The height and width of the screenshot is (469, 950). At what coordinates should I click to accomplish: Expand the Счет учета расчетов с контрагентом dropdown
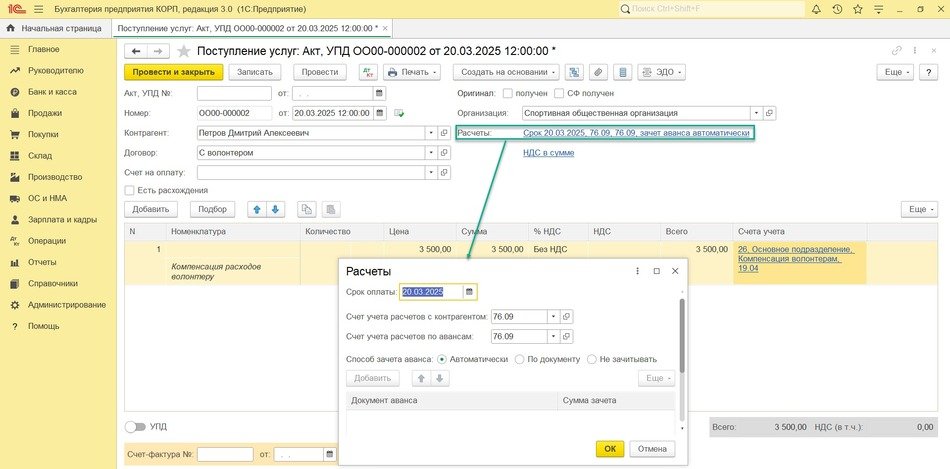pyautogui.click(x=552, y=316)
